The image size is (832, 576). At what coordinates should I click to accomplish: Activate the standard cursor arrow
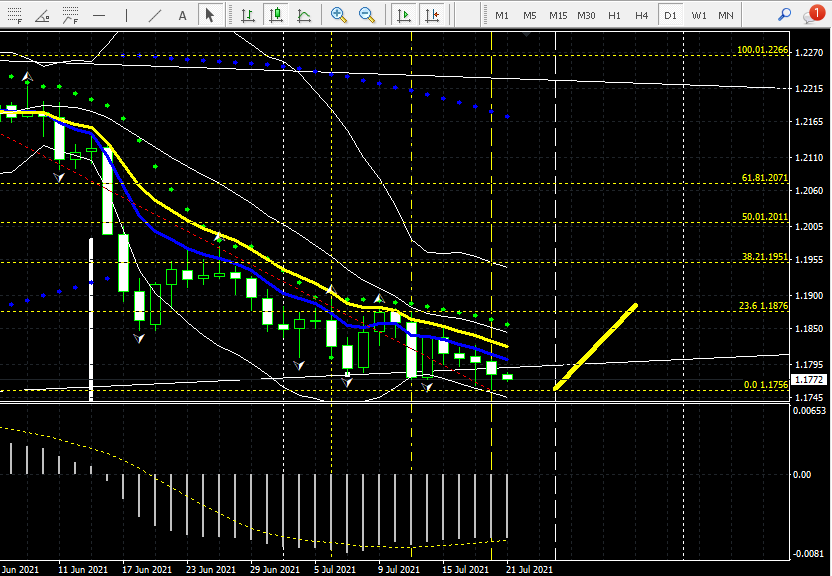[x=210, y=15]
